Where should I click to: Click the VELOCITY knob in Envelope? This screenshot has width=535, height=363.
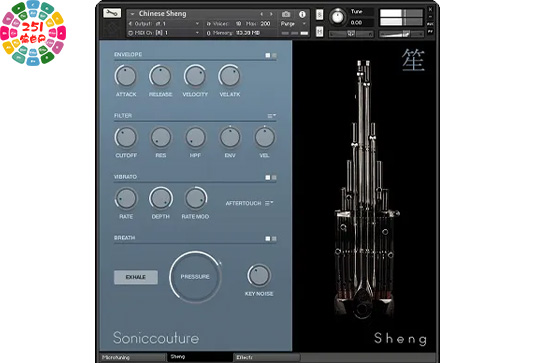(x=195, y=76)
